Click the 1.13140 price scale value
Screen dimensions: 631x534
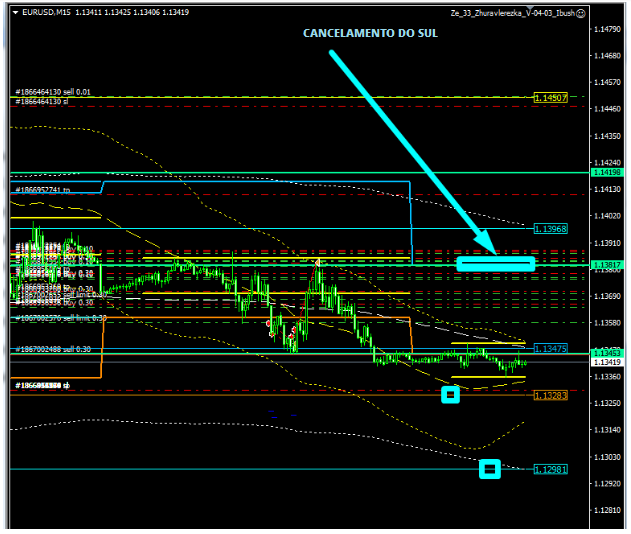tap(607, 430)
